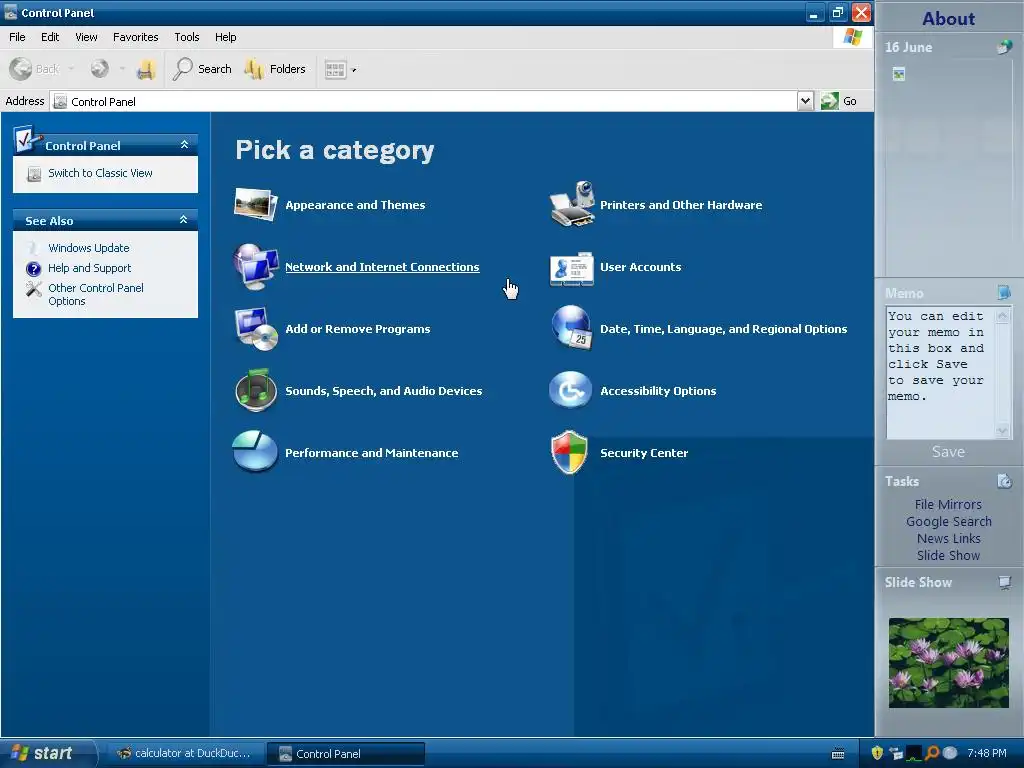Click the About heading in sidebar
The image size is (1024, 768).
tap(948, 18)
